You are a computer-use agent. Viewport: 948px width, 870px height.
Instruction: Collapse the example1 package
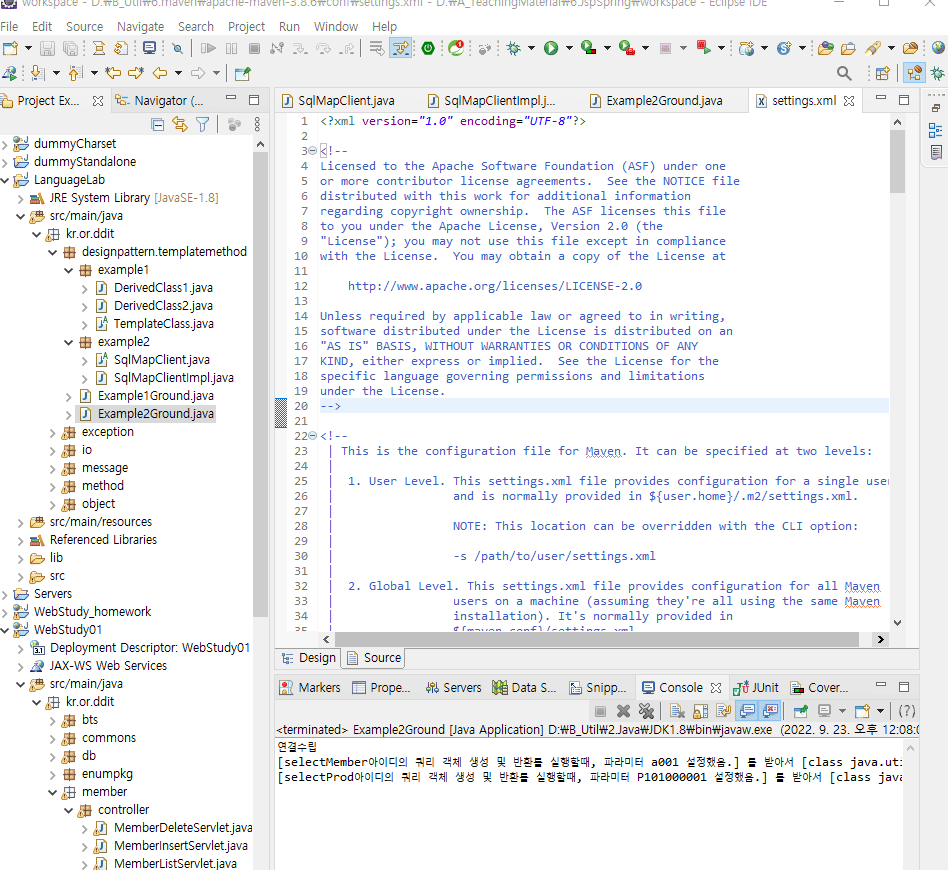(x=68, y=270)
